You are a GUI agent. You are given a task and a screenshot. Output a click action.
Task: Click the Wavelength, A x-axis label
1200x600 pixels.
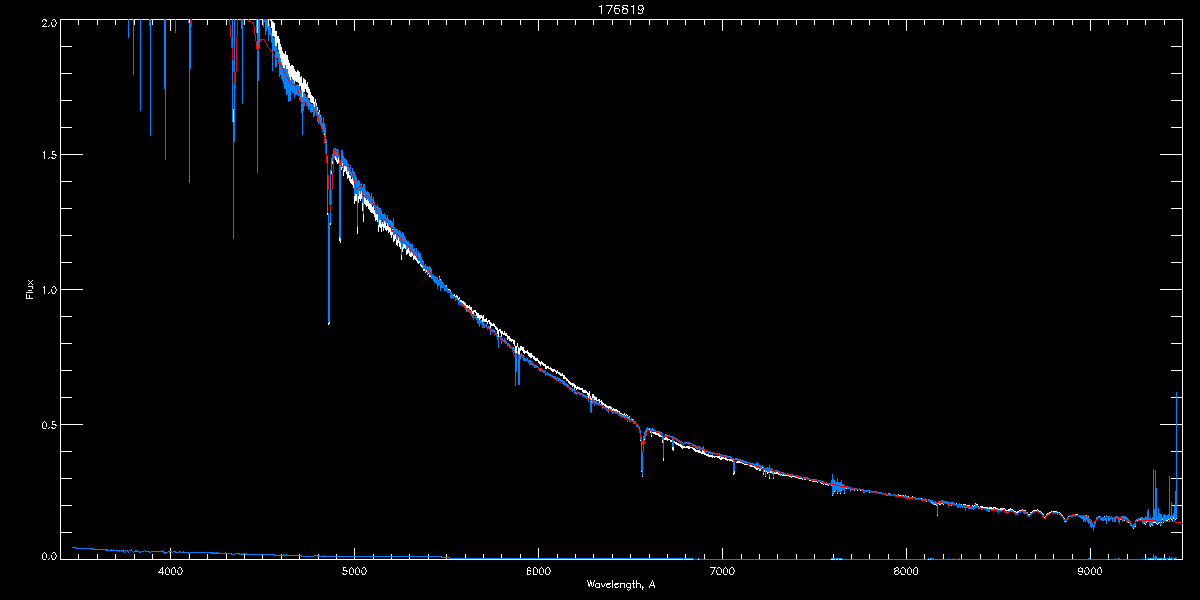coord(620,584)
